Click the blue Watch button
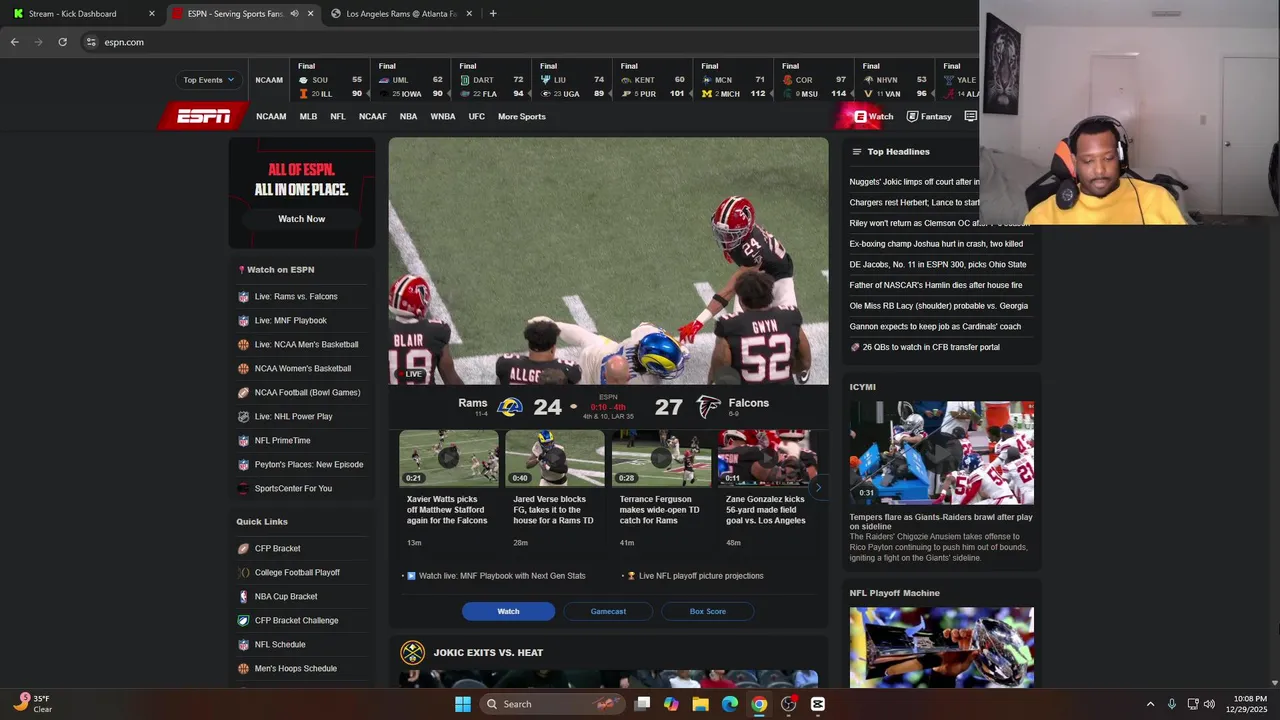Image resolution: width=1280 pixels, height=720 pixels. tap(508, 611)
